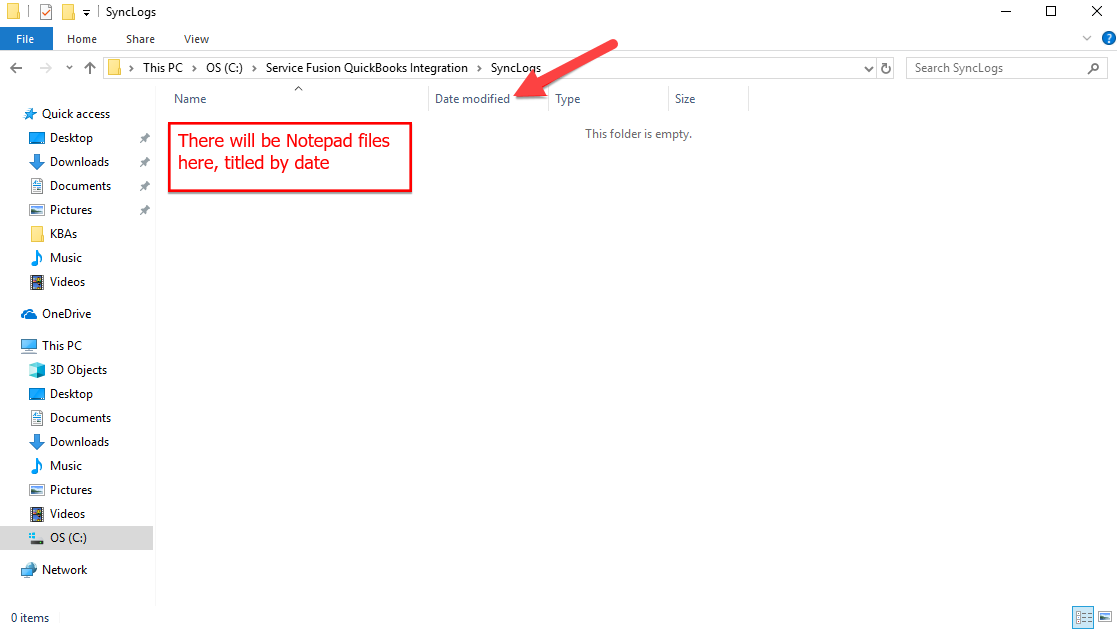The image size is (1120, 630).
Task: Open Music under Quick access
Action: pyautogui.click(x=66, y=258)
